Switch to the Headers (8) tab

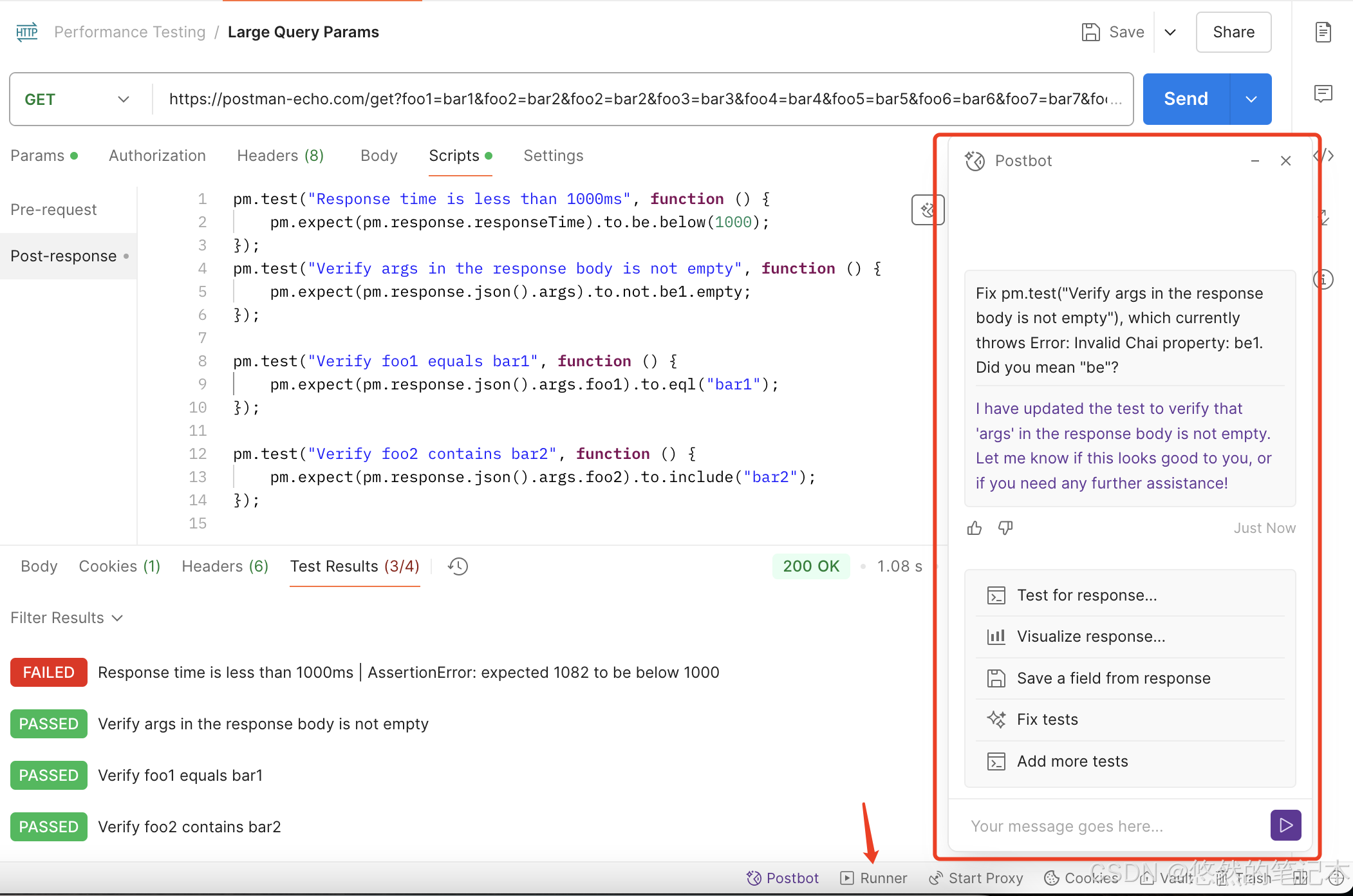point(280,156)
